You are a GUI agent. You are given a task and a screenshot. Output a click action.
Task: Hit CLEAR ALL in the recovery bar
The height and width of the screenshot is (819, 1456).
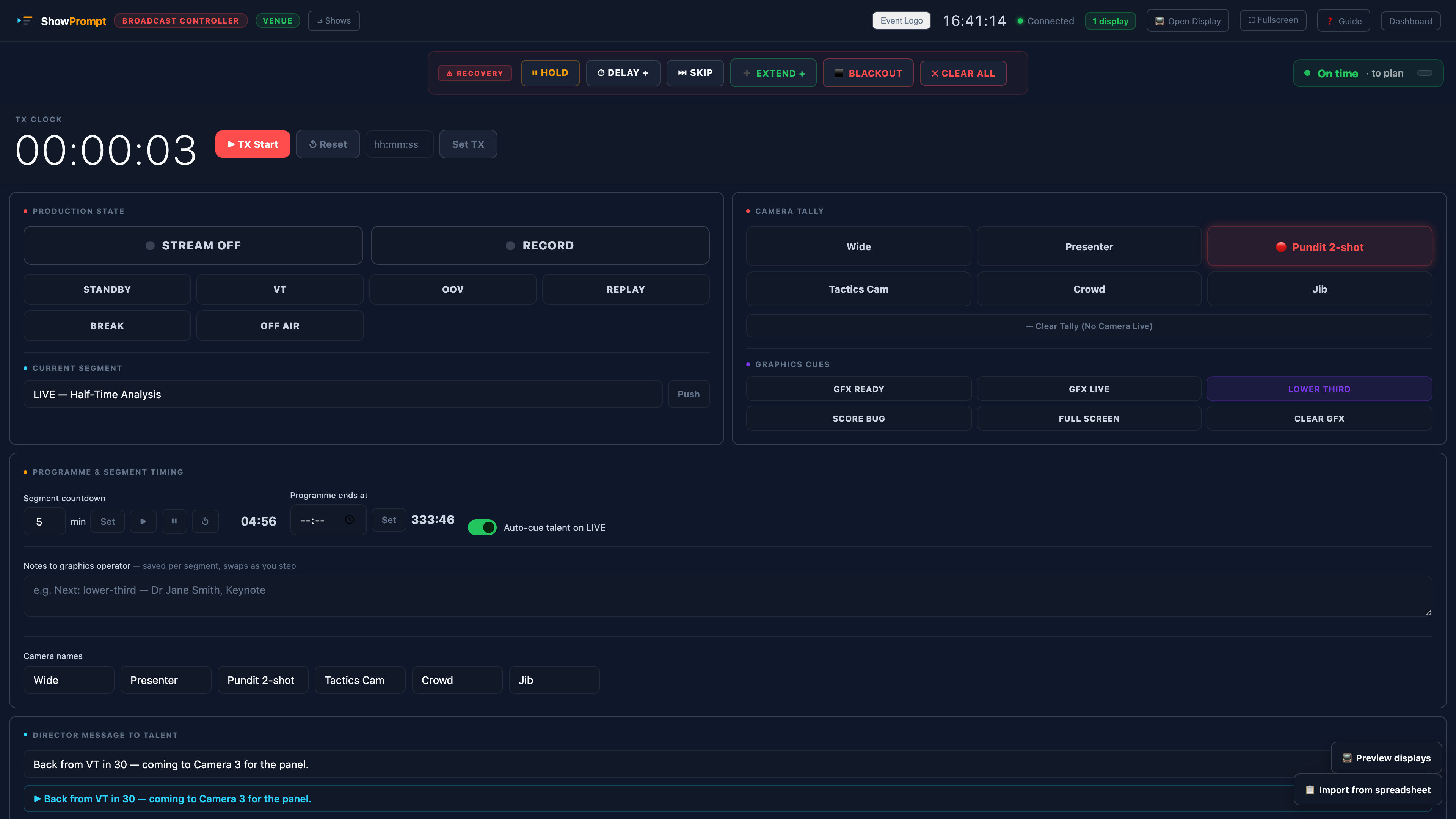coord(963,74)
